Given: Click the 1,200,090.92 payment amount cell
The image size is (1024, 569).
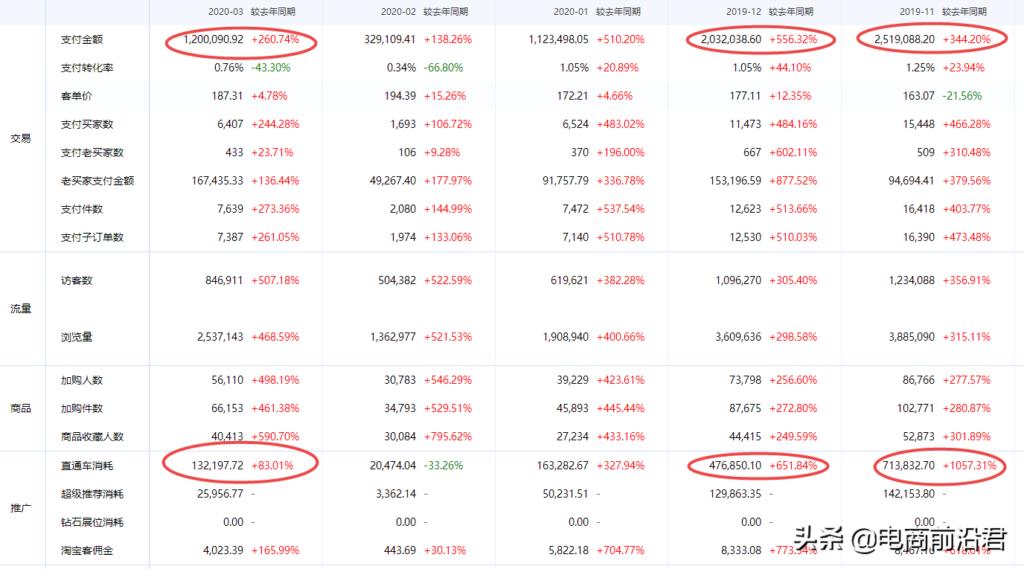Looking at the screenshot, I should 213,40.
